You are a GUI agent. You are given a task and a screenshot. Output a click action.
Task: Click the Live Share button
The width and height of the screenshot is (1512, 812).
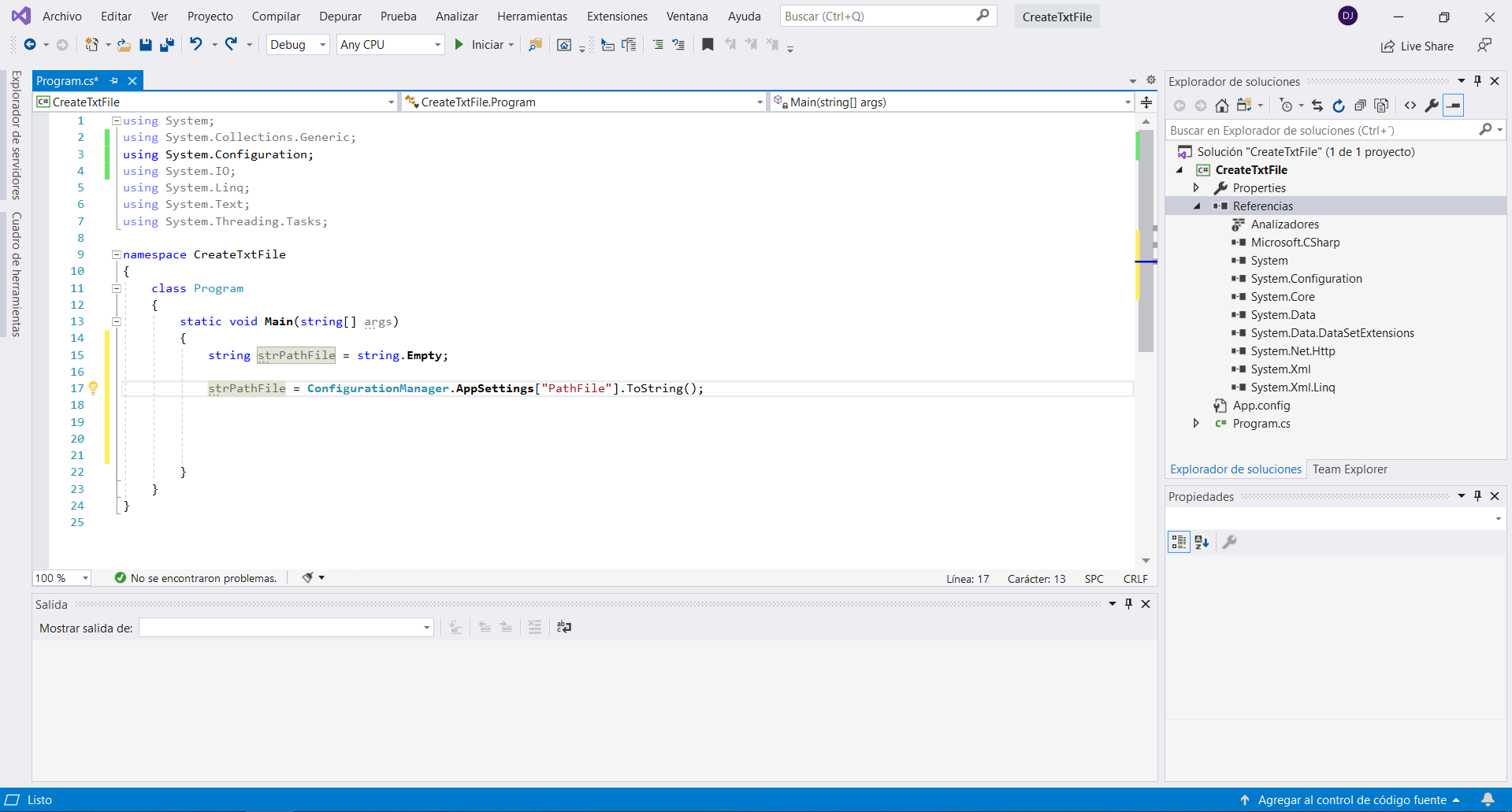pos(1417,46)
